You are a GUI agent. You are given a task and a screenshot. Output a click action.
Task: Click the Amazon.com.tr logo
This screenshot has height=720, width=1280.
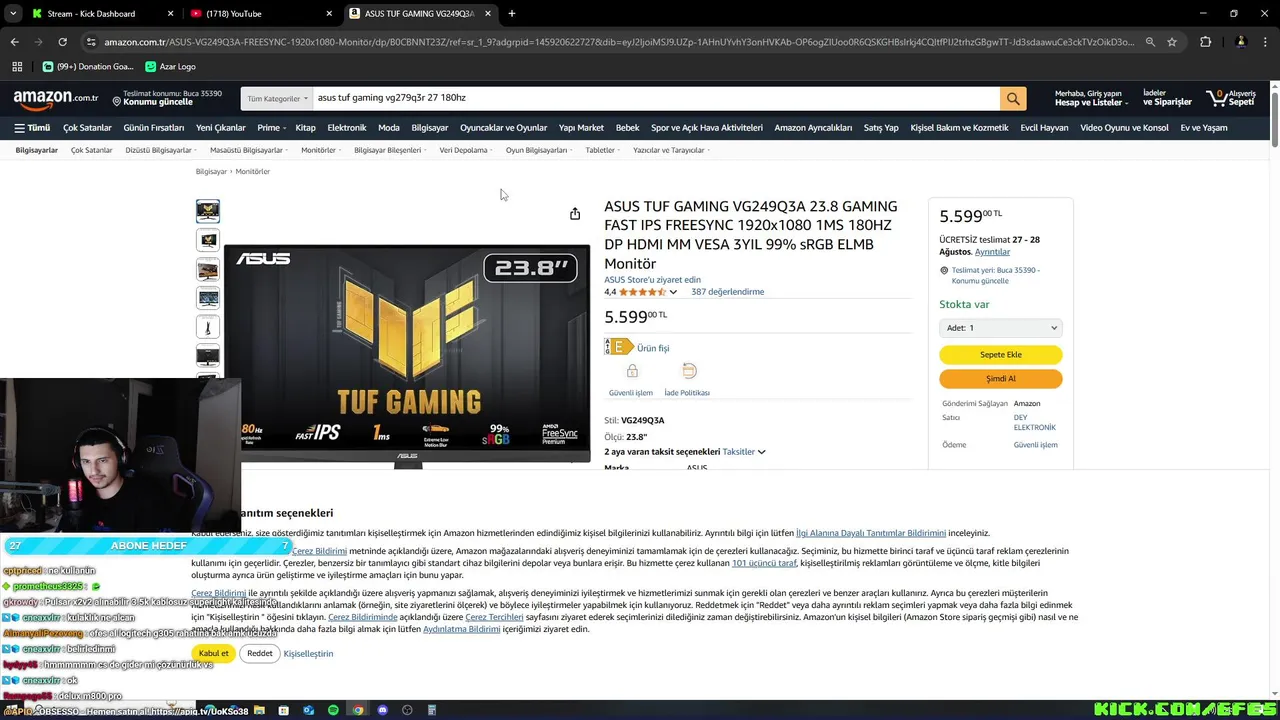(x=56, y=98)
